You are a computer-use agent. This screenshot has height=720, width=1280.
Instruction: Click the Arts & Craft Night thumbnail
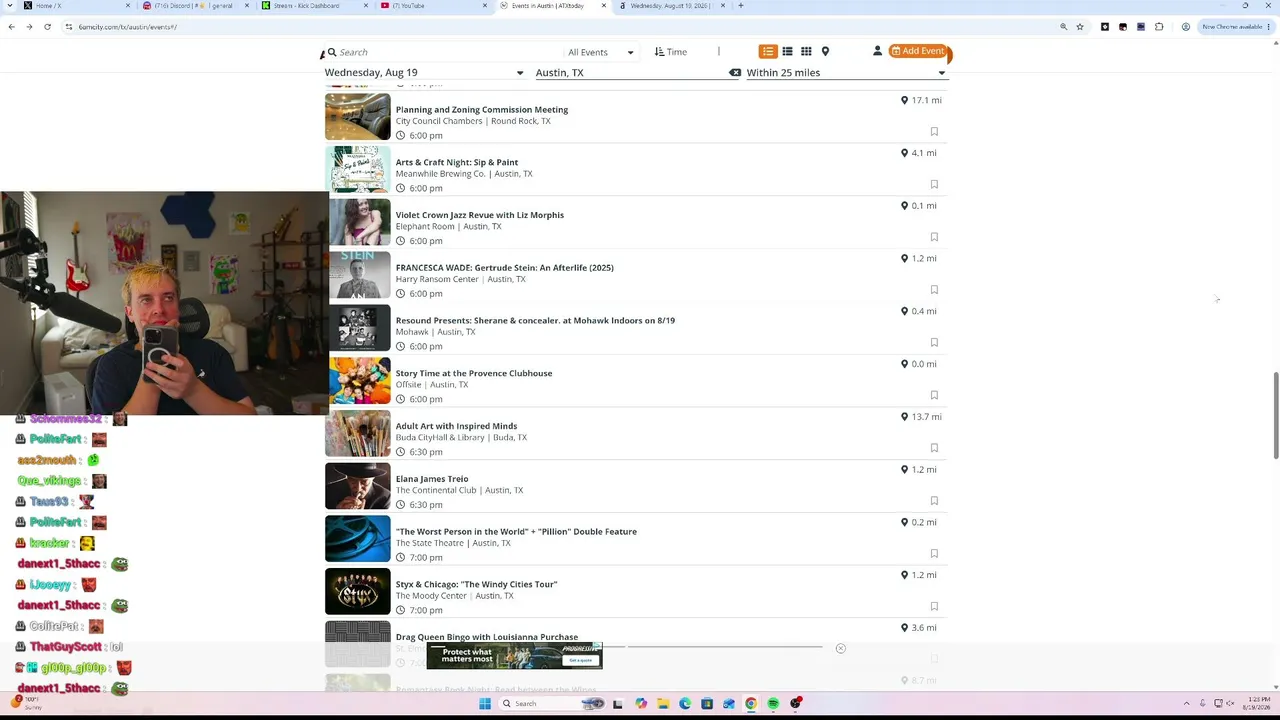(358, 169)
